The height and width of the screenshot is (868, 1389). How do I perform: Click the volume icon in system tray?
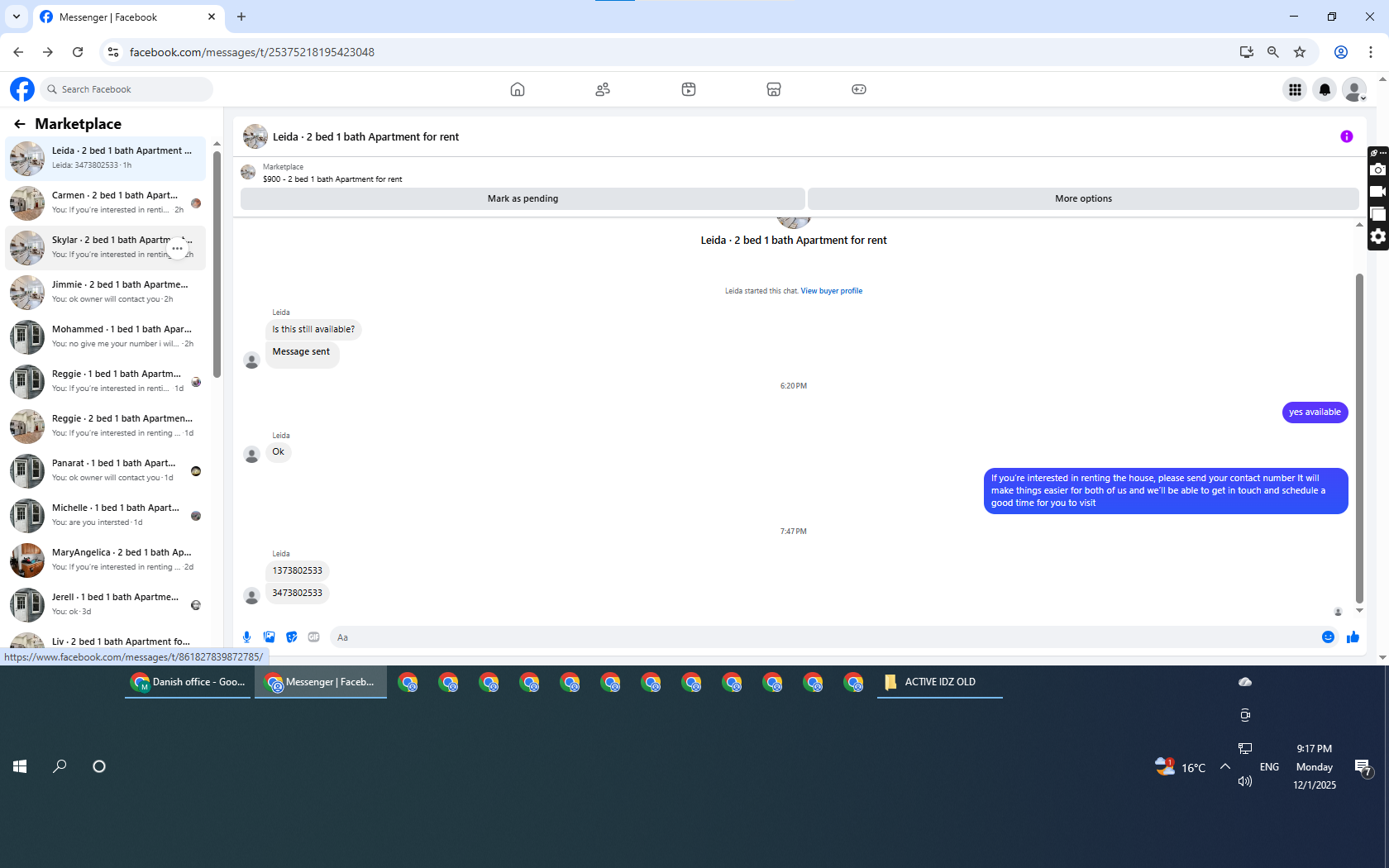pyautogui.click(x=1245, y=781)
